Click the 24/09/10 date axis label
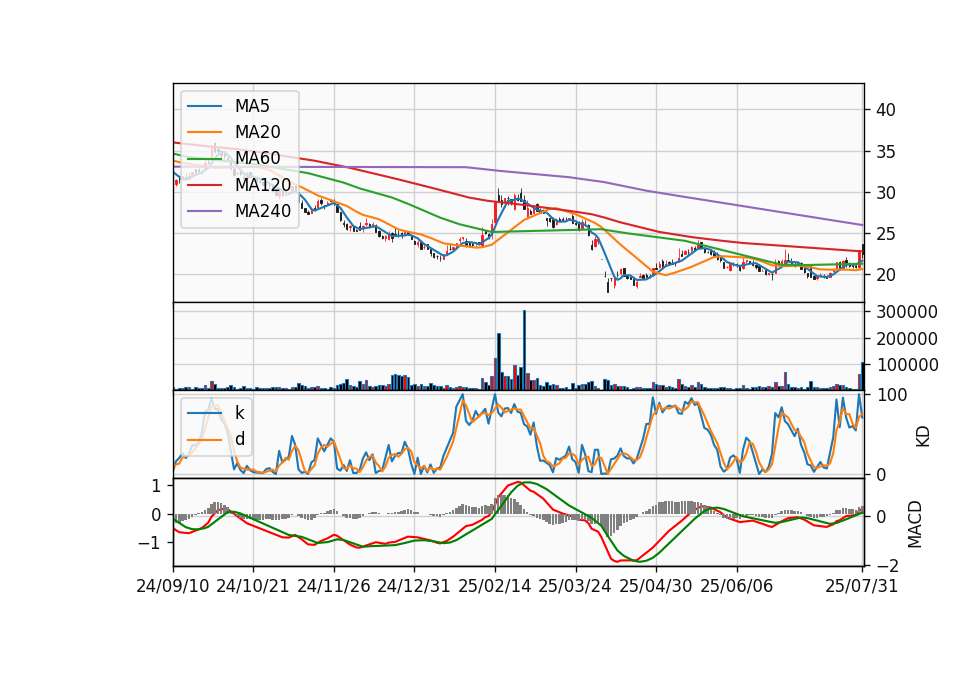Image resolution: width=960 pixels, height=690 pixels. [173, 586]
